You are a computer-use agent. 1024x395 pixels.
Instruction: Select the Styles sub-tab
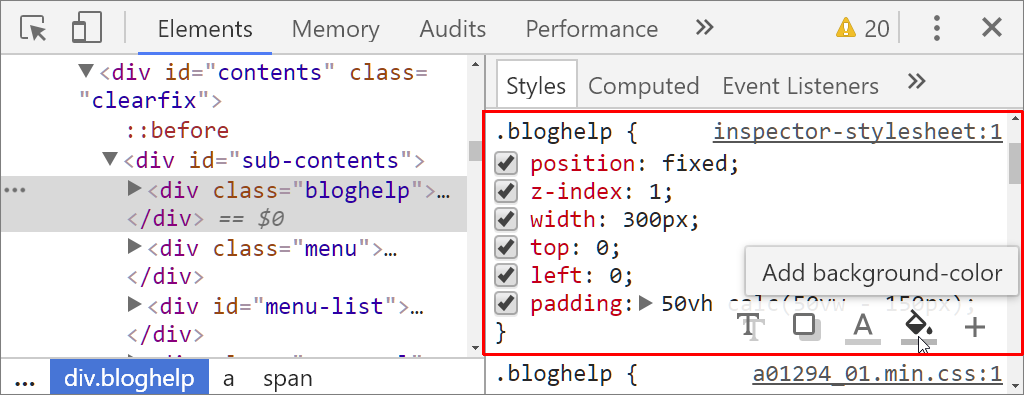click(x=536, y=86)
